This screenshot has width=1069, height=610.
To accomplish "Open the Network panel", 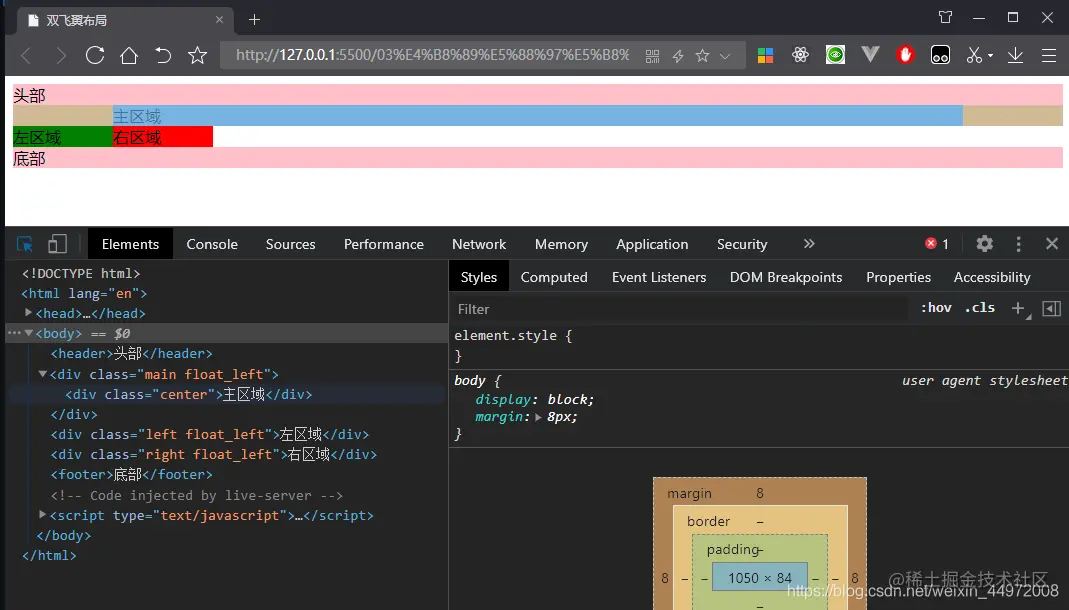I will tap(479, 244).
